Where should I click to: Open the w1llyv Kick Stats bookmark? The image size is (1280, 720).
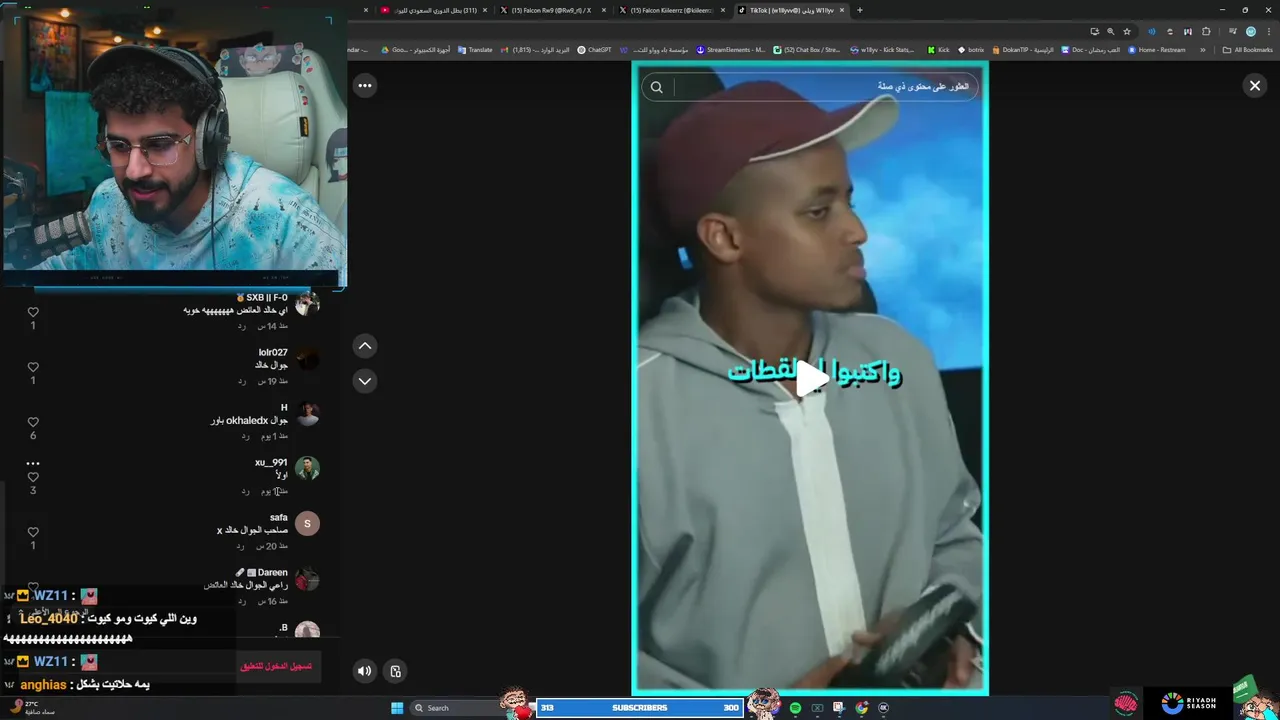click(882, 49)
